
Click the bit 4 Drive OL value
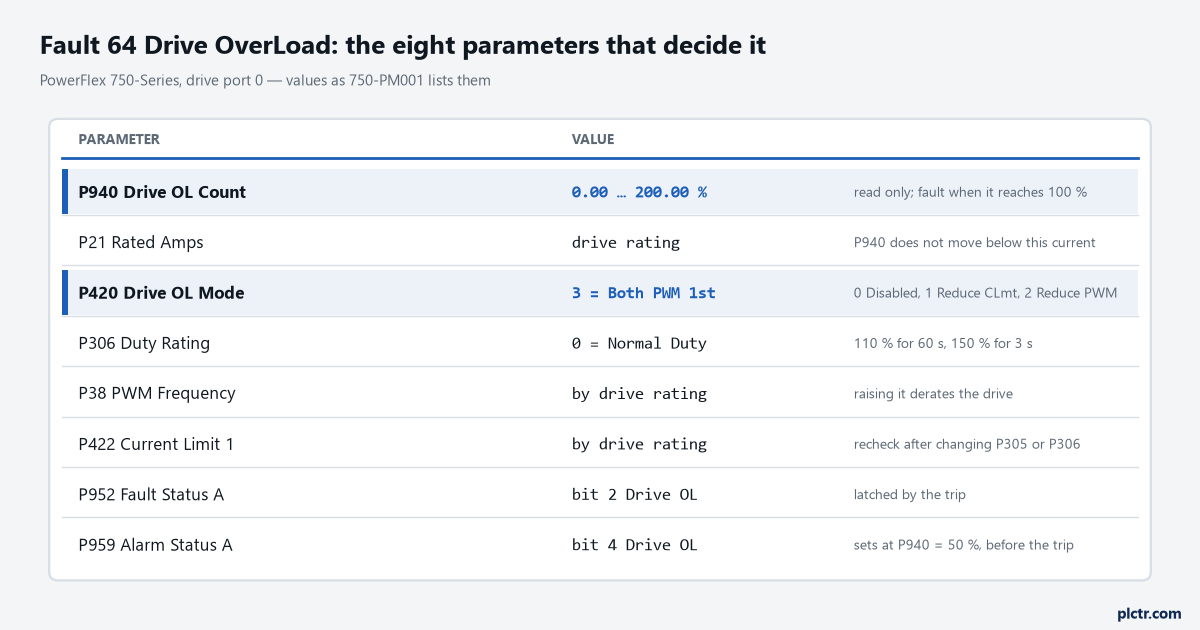click(x=634, y=545)
